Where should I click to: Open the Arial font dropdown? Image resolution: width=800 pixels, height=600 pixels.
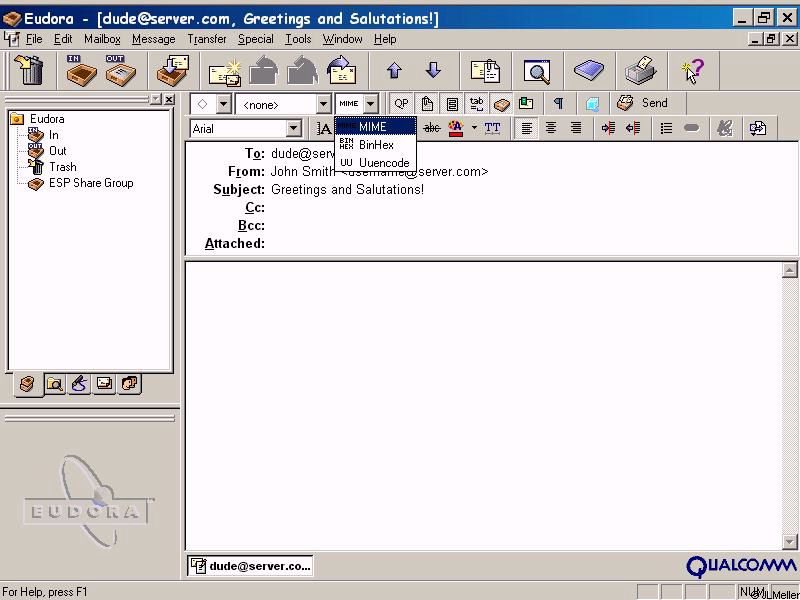pyautogui.click(x=293, y=129)
